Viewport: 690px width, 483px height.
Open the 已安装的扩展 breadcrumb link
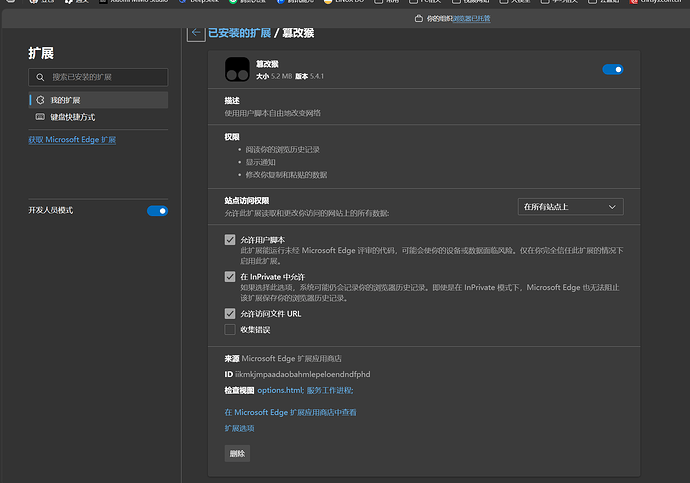(239, 33)
